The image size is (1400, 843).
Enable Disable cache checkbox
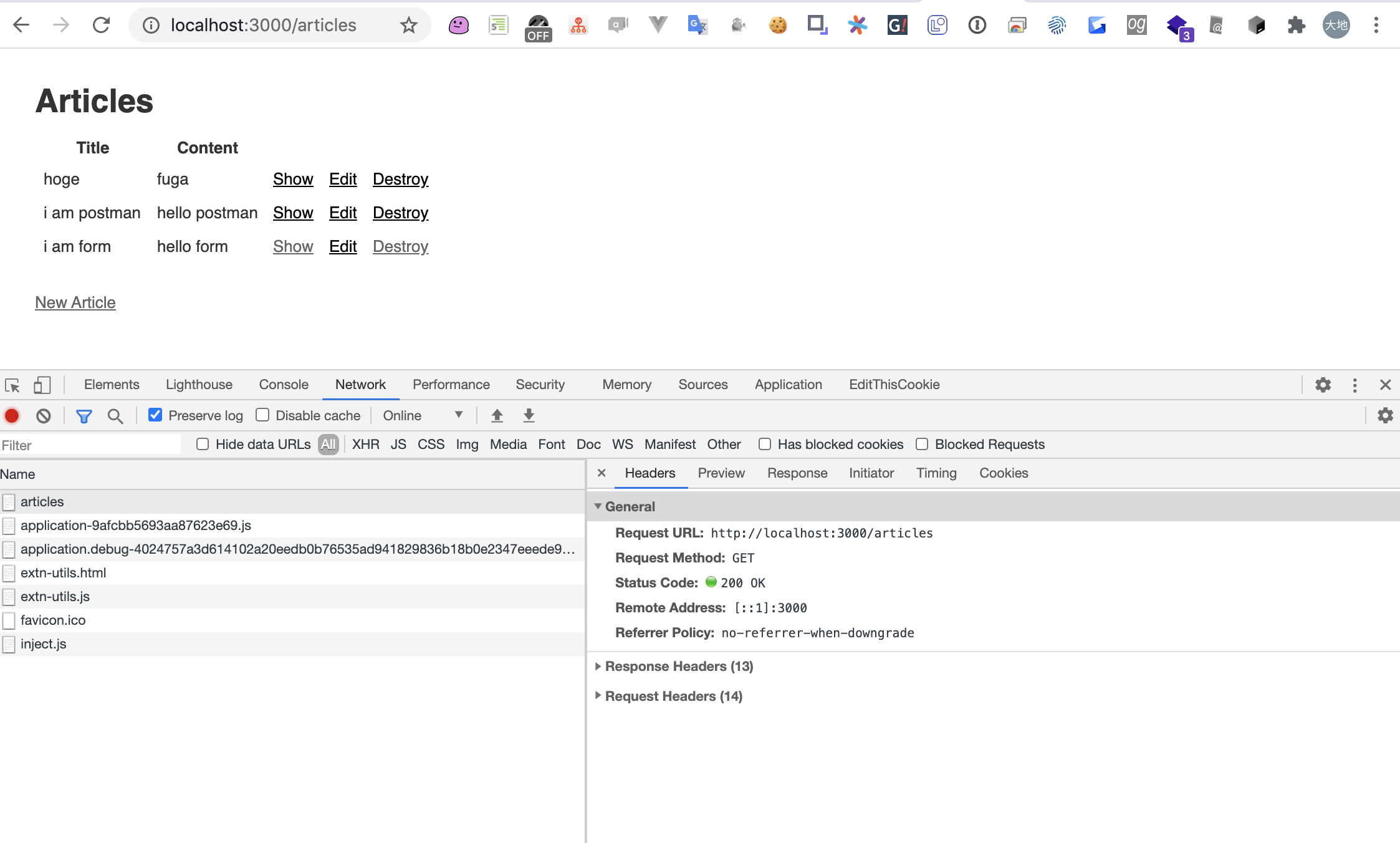click(262, 415)
